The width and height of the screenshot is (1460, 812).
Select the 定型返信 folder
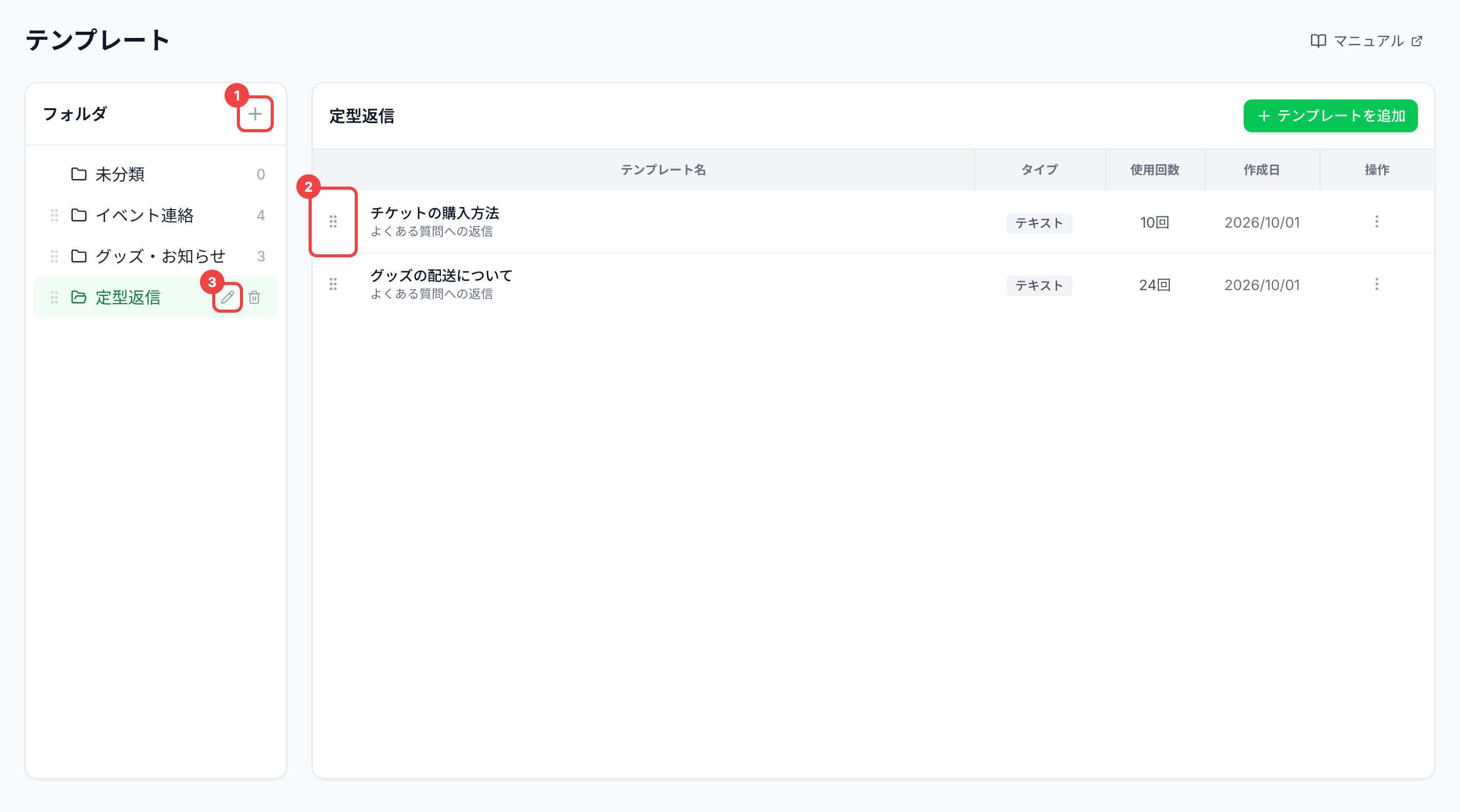click(156, 297)
